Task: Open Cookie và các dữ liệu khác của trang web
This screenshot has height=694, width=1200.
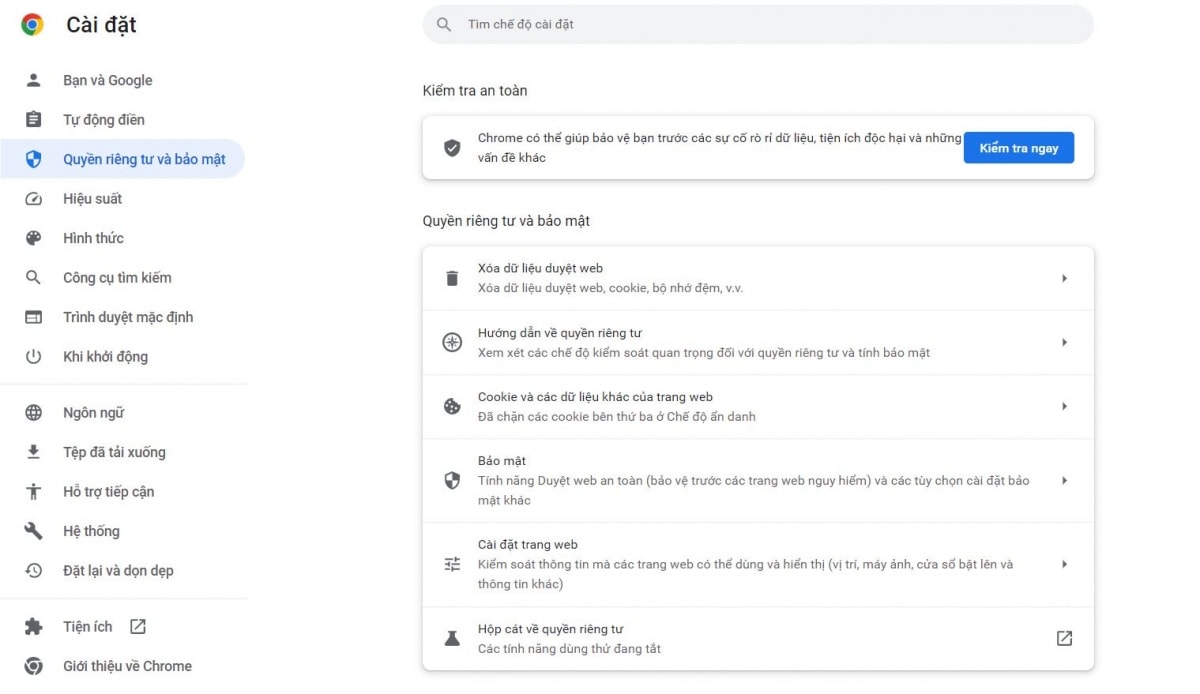Action: click(758, 407)
